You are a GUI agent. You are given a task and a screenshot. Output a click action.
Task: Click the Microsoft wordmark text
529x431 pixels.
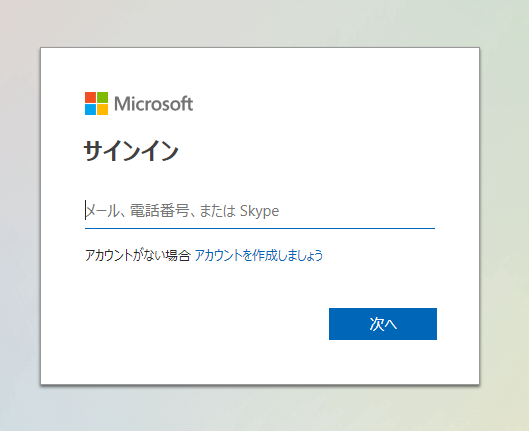pos(154,104)
